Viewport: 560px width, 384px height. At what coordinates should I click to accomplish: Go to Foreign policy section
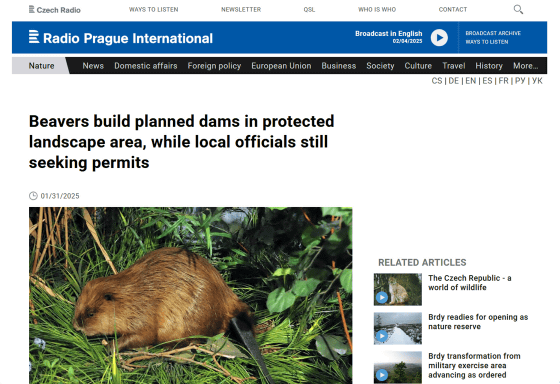point(214,66)
